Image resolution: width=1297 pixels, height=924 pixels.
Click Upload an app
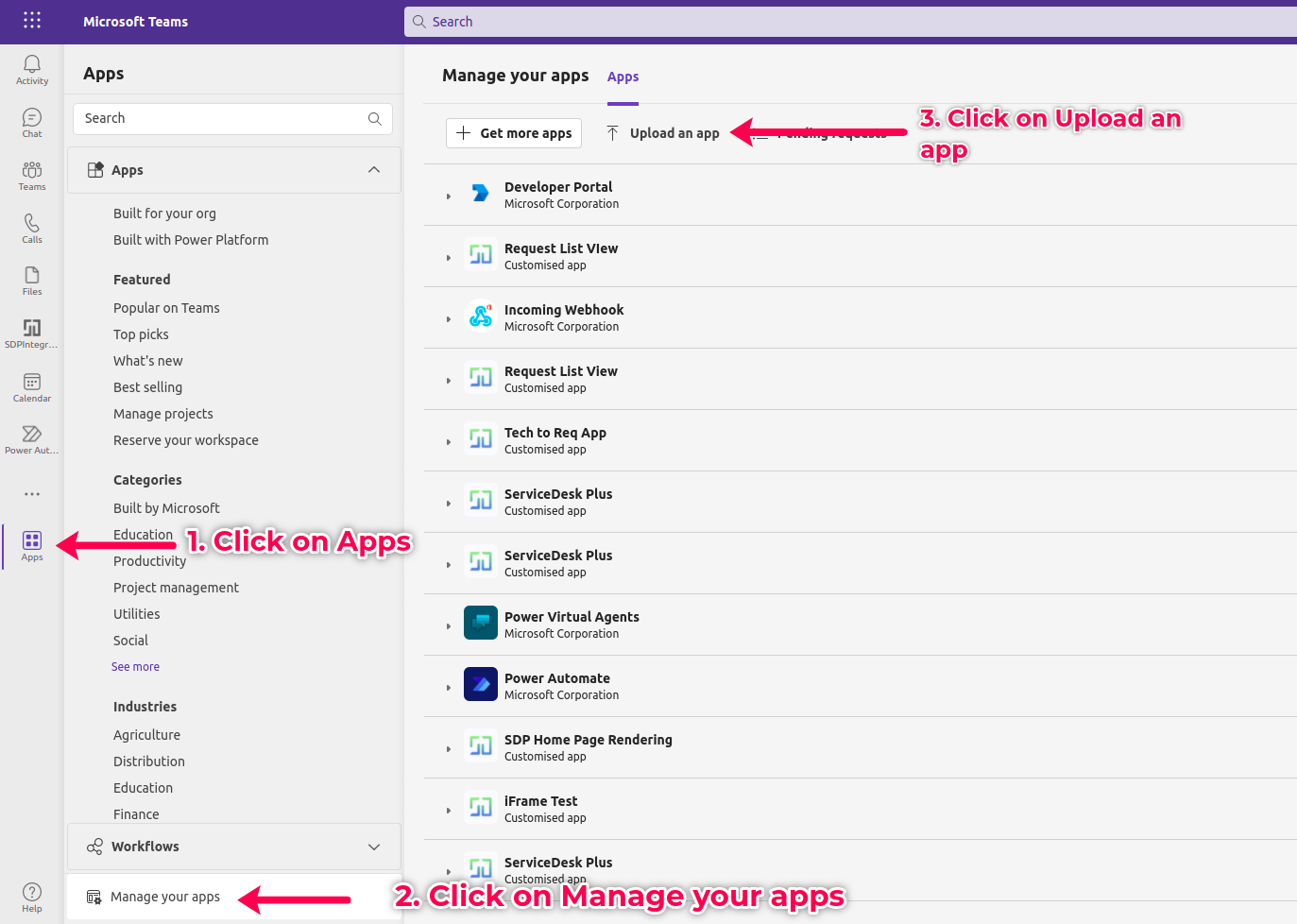tap(663, 133)
